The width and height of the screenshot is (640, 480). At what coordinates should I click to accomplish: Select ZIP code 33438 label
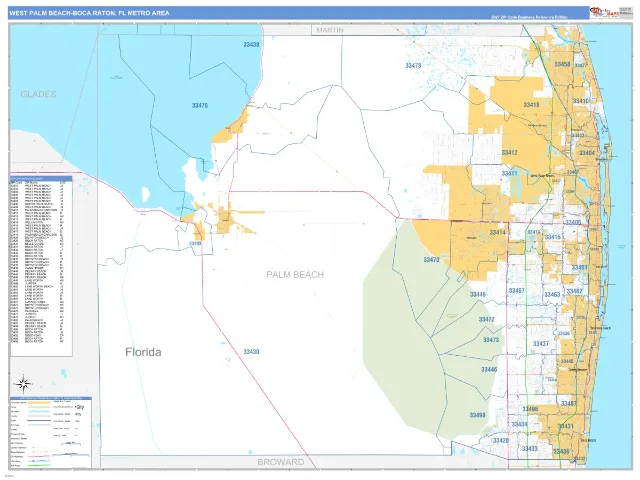[x=251, y=44]
